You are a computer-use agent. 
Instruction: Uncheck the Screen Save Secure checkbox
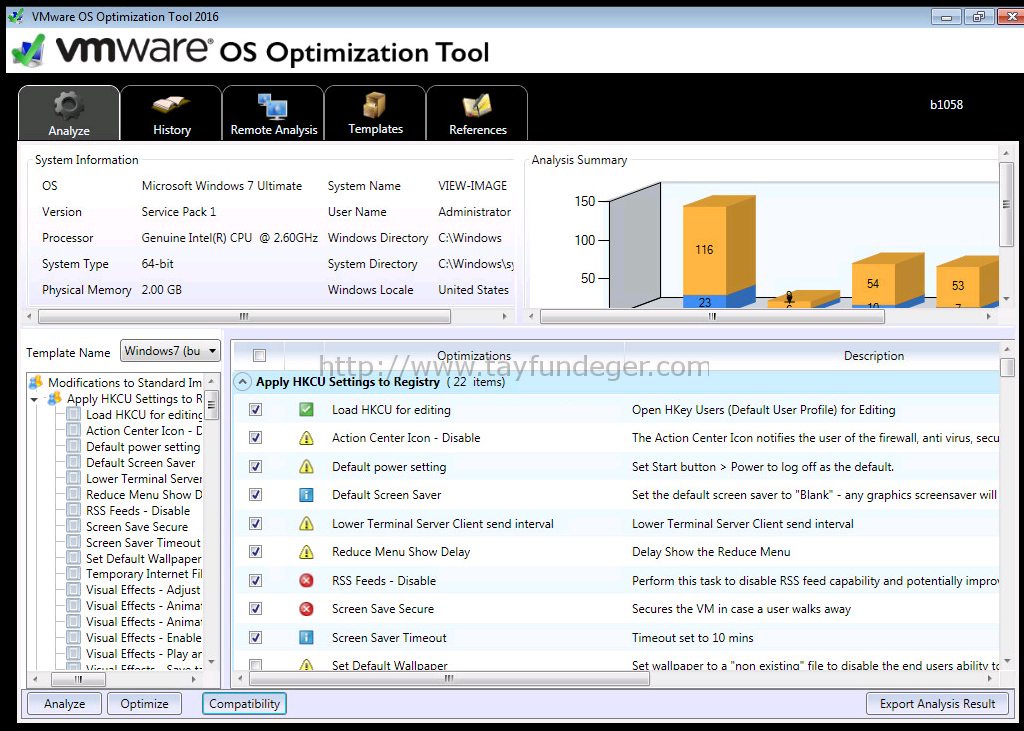(255, 609)
